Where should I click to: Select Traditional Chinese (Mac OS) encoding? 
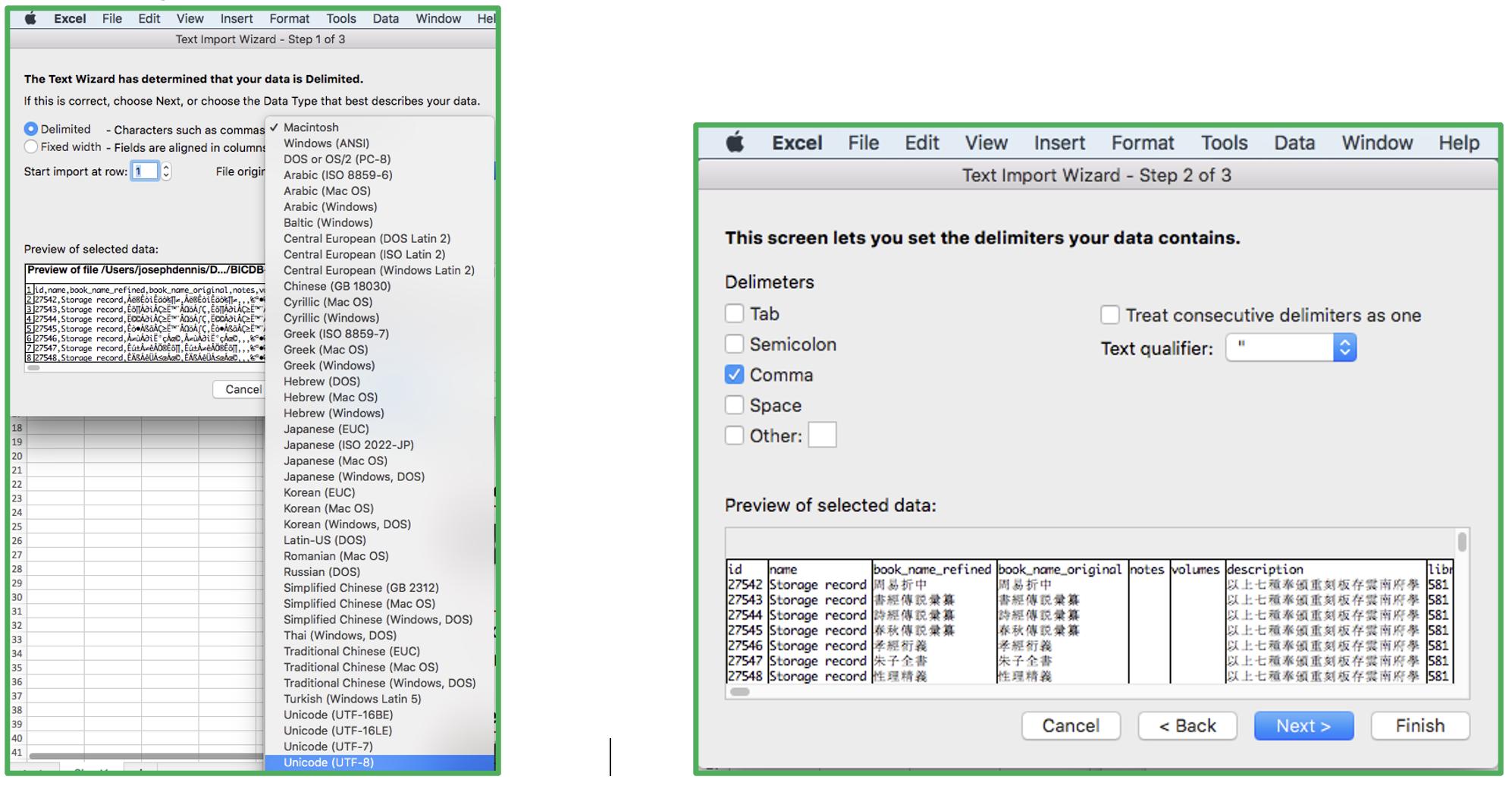pyautogui.click(x=360, y=667)
